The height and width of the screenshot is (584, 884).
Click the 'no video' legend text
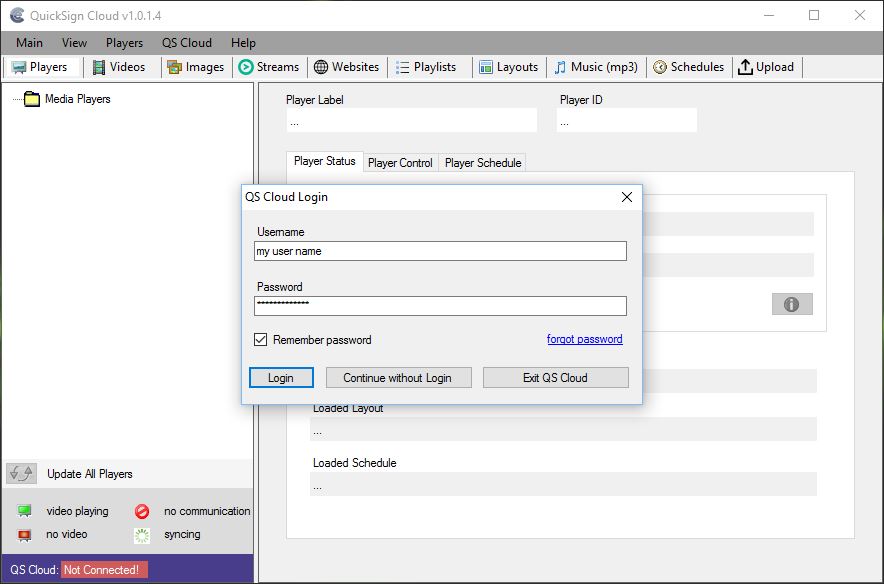[x=67, y=534]
